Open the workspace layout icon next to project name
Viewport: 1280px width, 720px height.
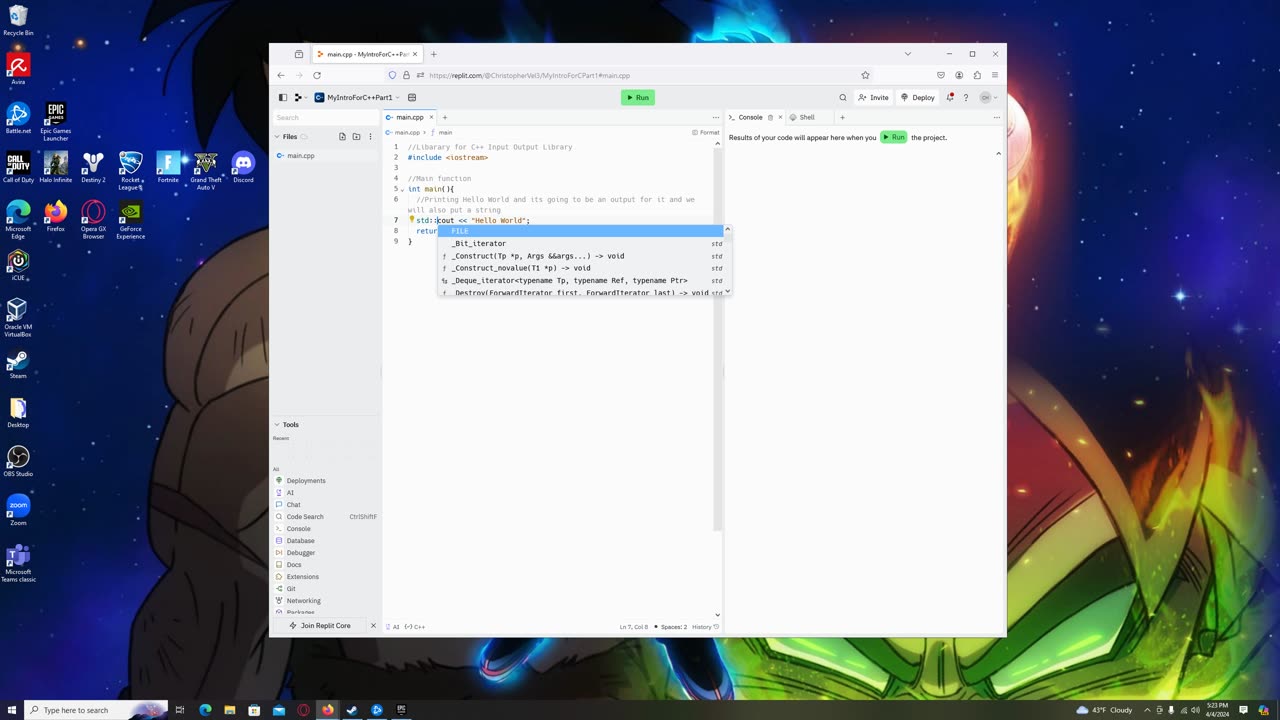tap(412, 97)
